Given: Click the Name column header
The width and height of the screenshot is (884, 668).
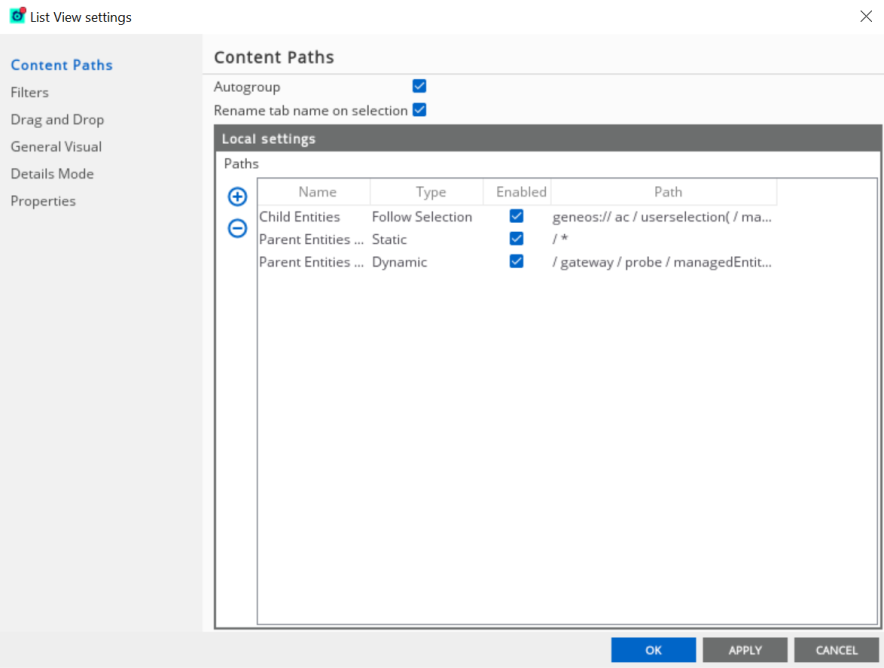Looking at the screenshot, I should click(x=317, y=192).
